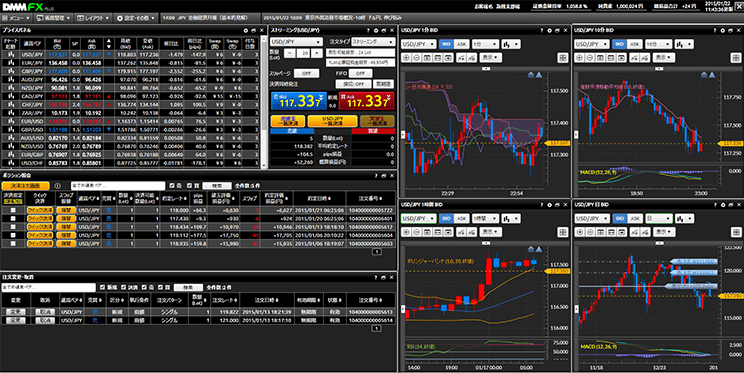Click info icon in position inquiry panel

[x=57, y=186]
